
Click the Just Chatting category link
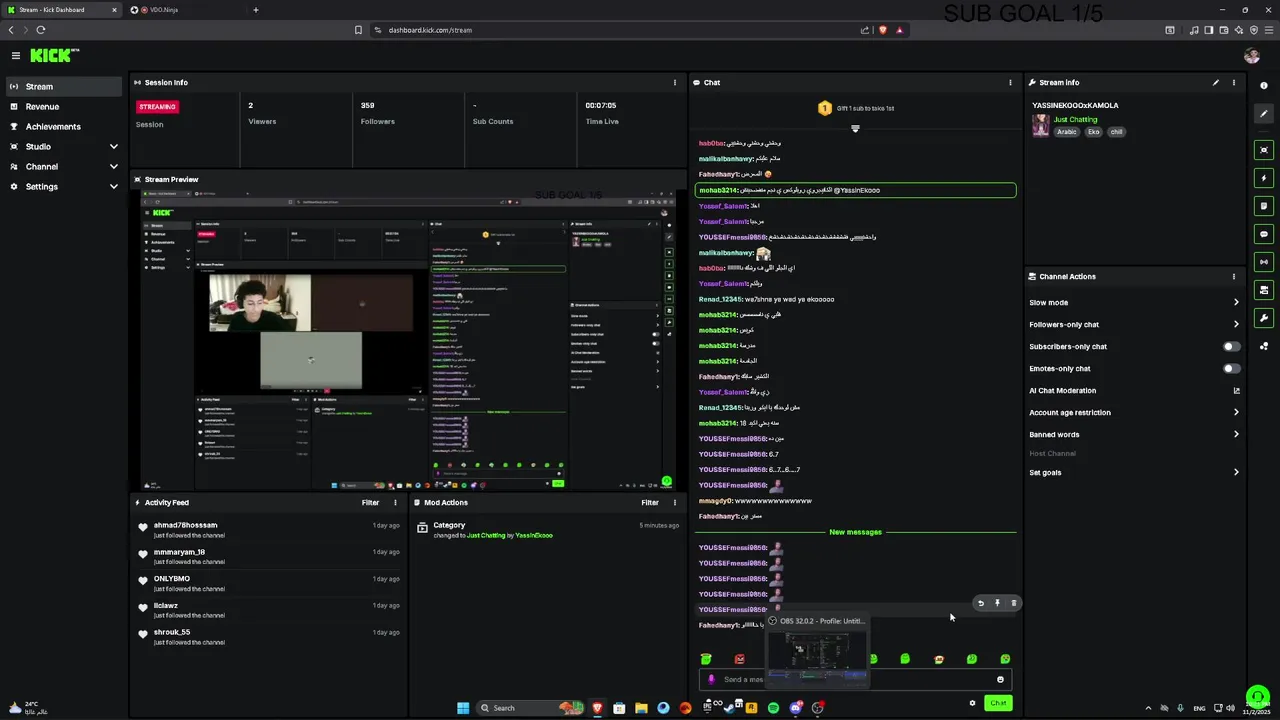[1075, 120]
